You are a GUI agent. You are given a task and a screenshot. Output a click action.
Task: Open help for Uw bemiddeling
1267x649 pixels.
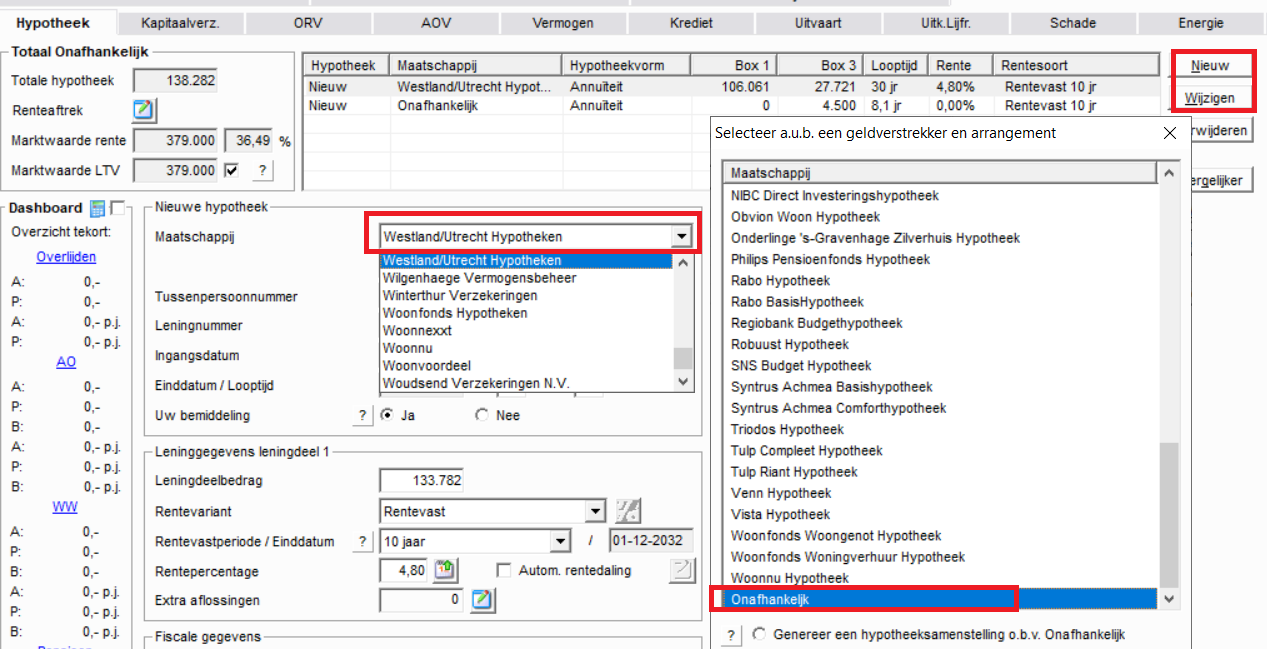coord(362,415)
